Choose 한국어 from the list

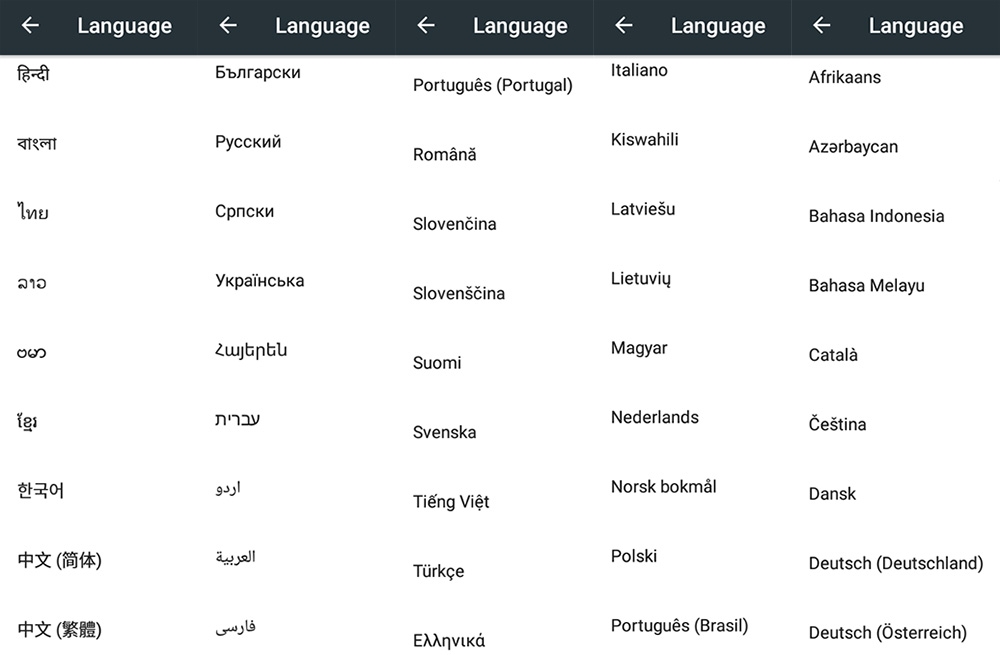tap(40, 490)
